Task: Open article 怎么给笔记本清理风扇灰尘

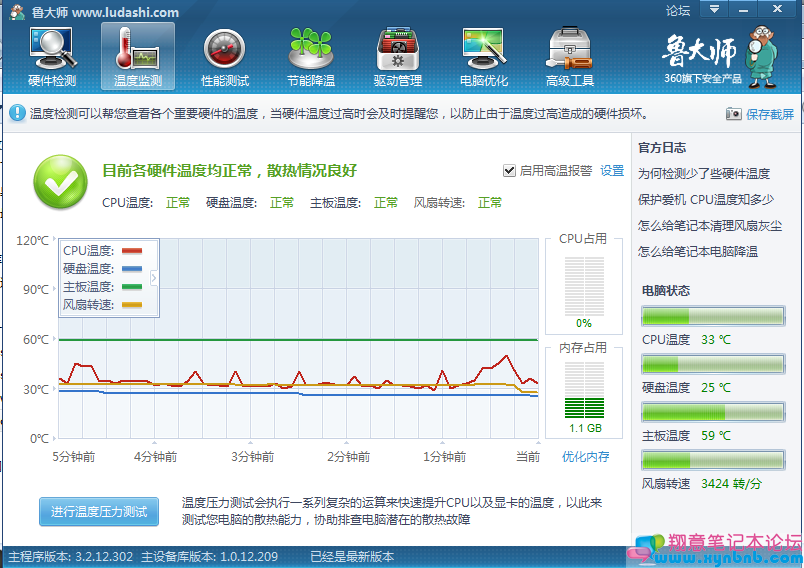Action: [x=710, y=226]
